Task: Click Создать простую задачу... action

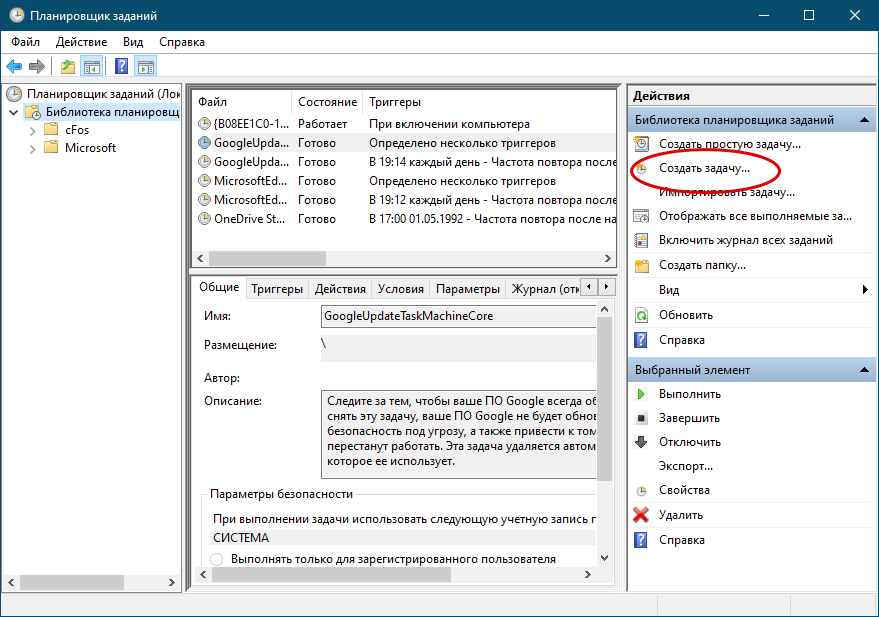Action: [x=730, y=144]
